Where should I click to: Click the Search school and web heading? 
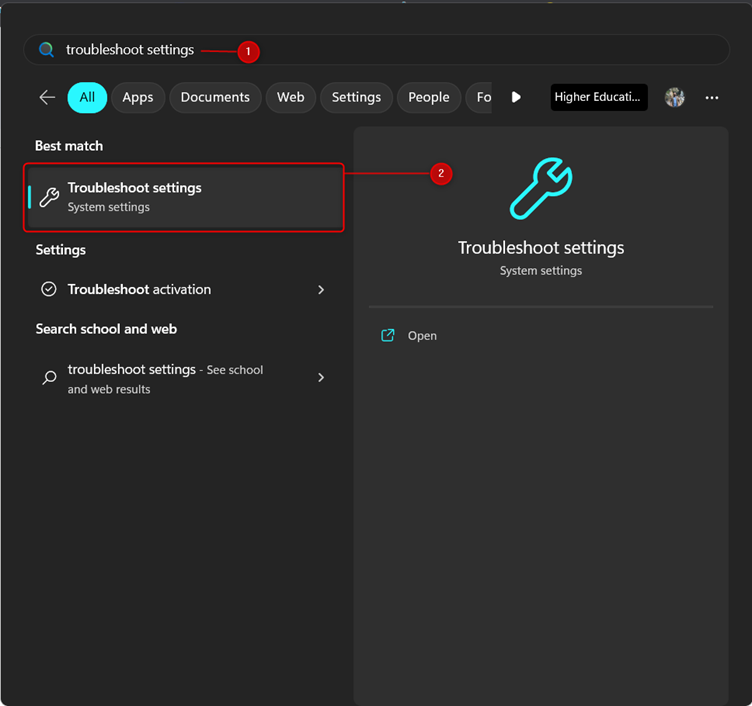106,329
